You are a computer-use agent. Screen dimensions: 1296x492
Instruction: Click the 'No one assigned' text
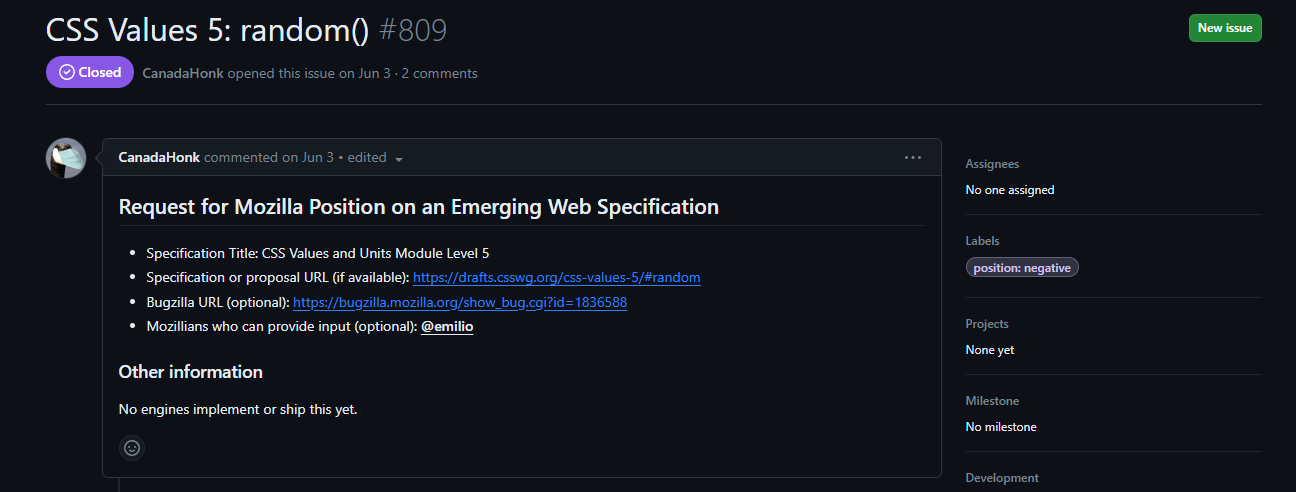(x=1010, y=189)
